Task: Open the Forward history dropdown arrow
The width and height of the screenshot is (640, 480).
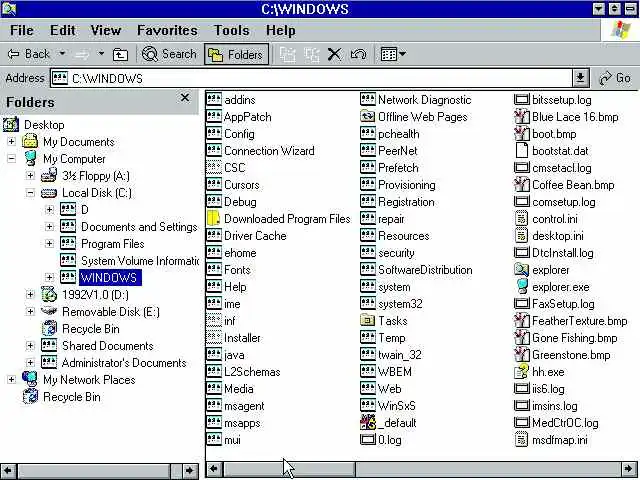Action: [x=101, y=53]
